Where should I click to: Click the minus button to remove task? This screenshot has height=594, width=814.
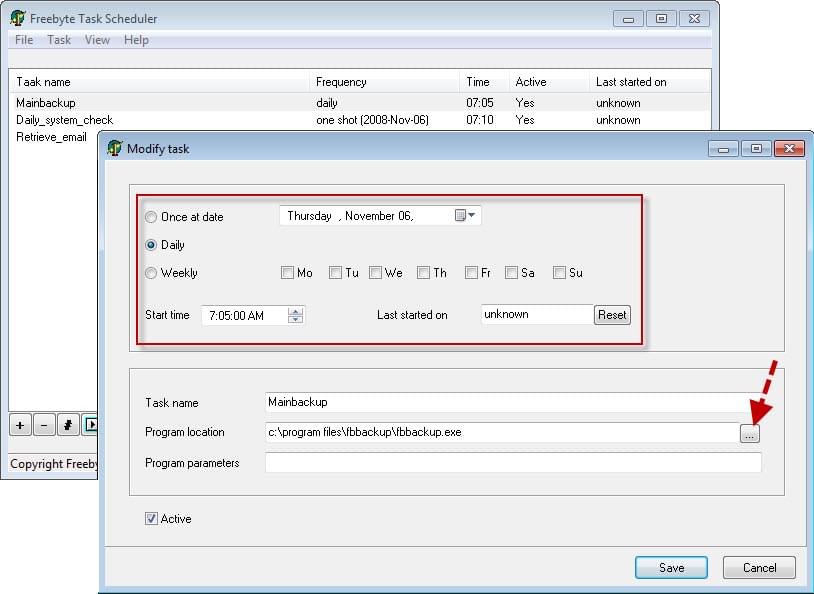coord(44,424)
